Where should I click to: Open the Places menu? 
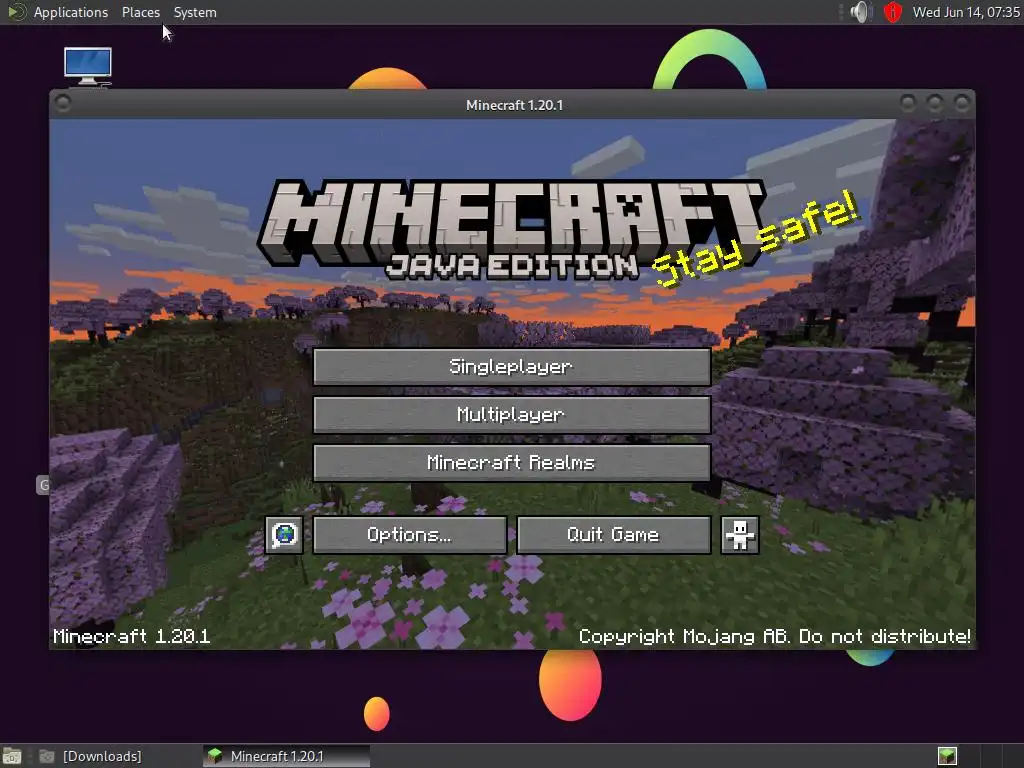point(141,12)
